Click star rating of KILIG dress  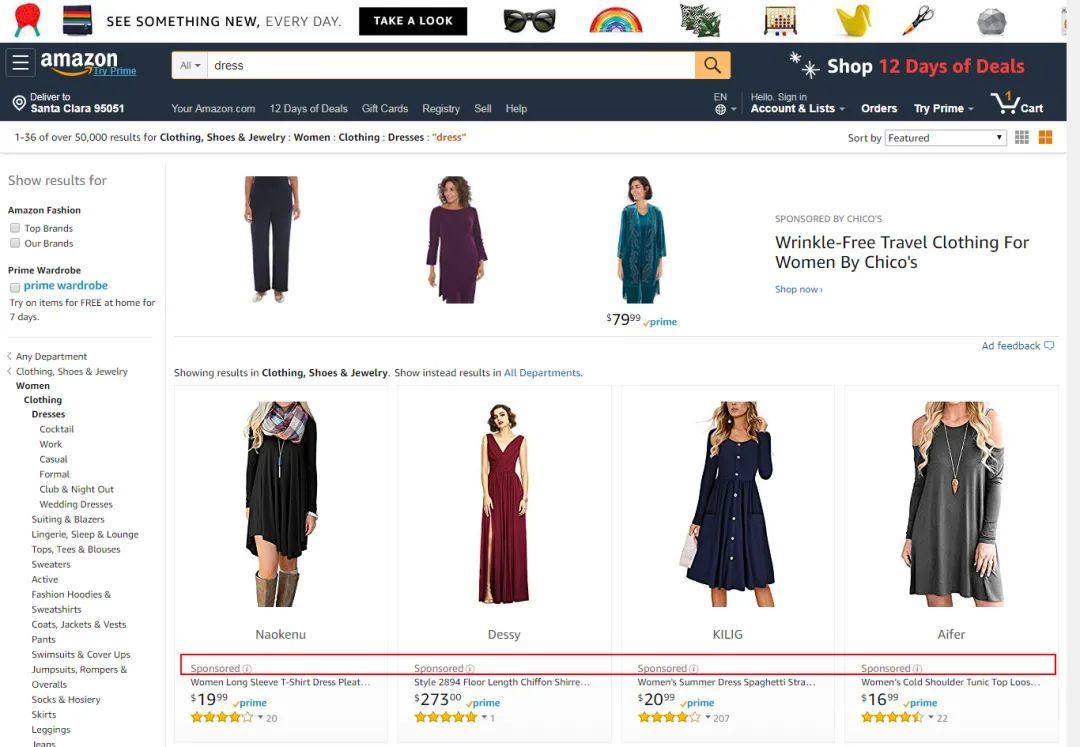(x=669, y=717)
